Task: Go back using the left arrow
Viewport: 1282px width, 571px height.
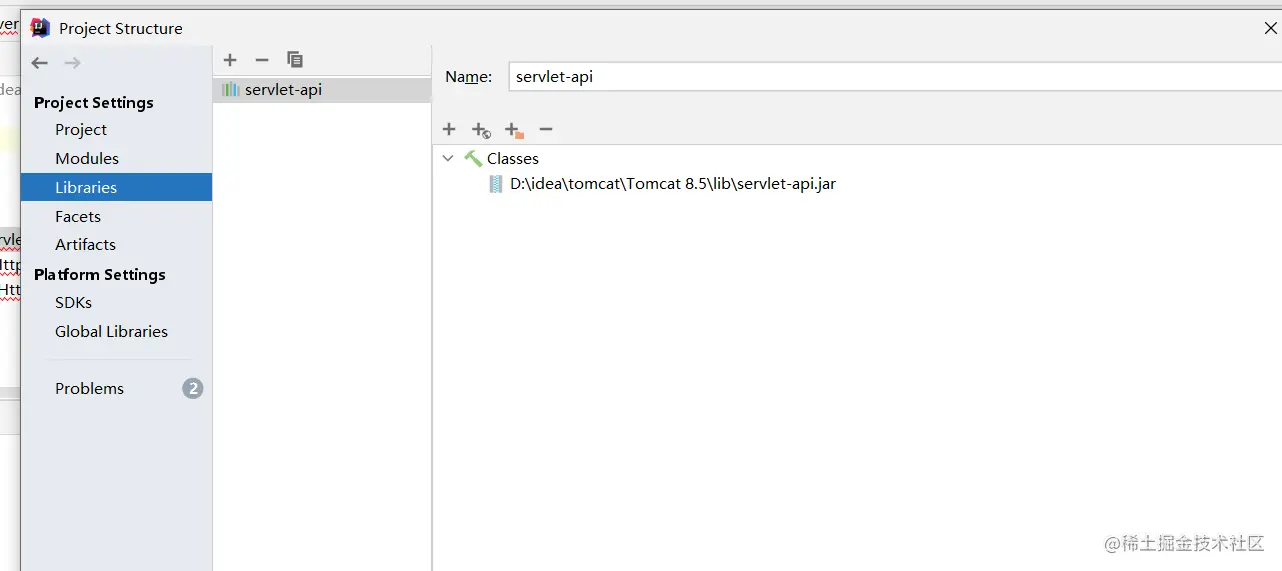Action: pos(39,63)
